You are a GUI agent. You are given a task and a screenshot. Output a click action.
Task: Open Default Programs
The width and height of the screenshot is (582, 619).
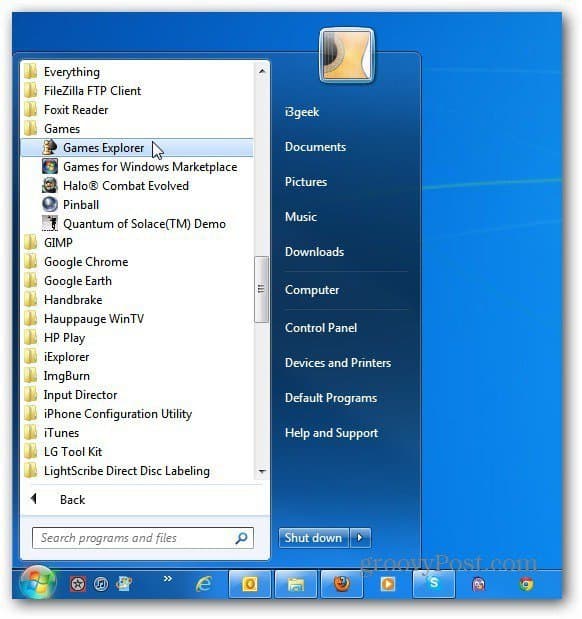(331, 398)
